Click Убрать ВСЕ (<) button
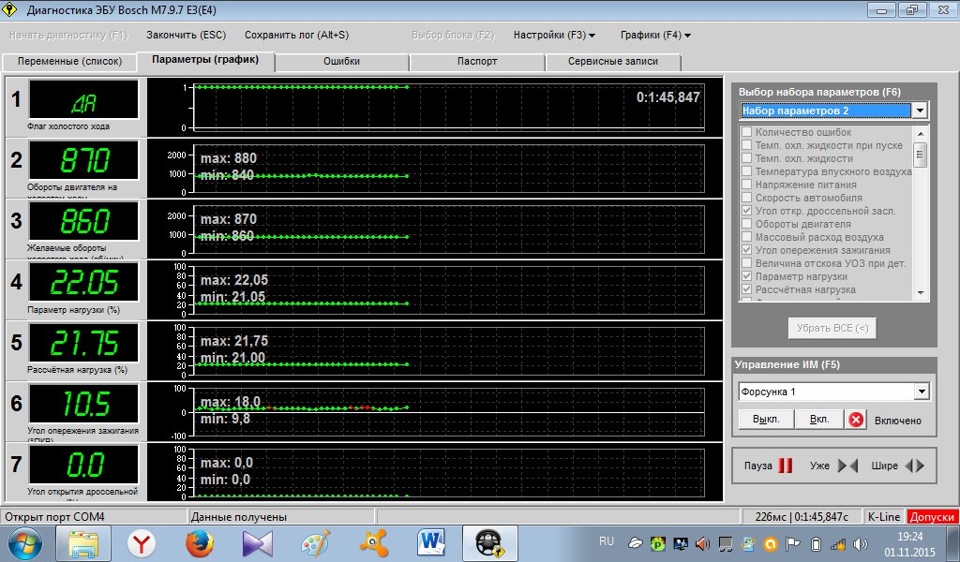960x562 pixels. (x=832, y=328)
